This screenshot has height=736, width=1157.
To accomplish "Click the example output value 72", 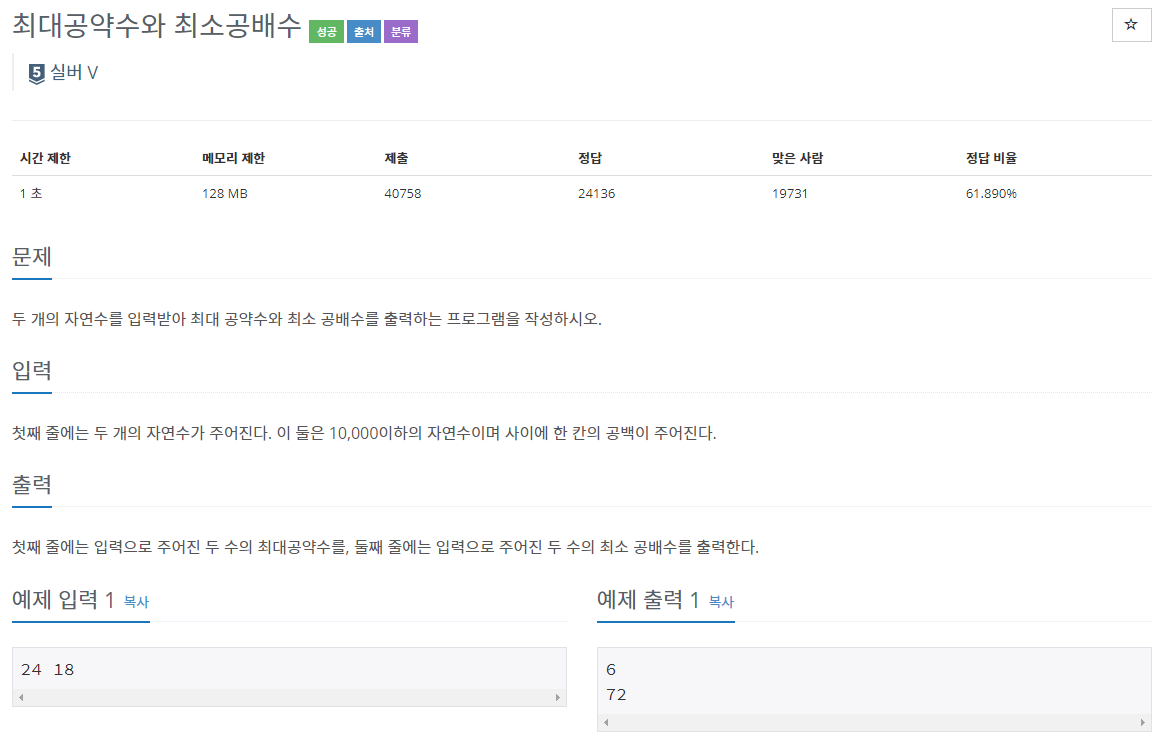I will pos(616,695).
